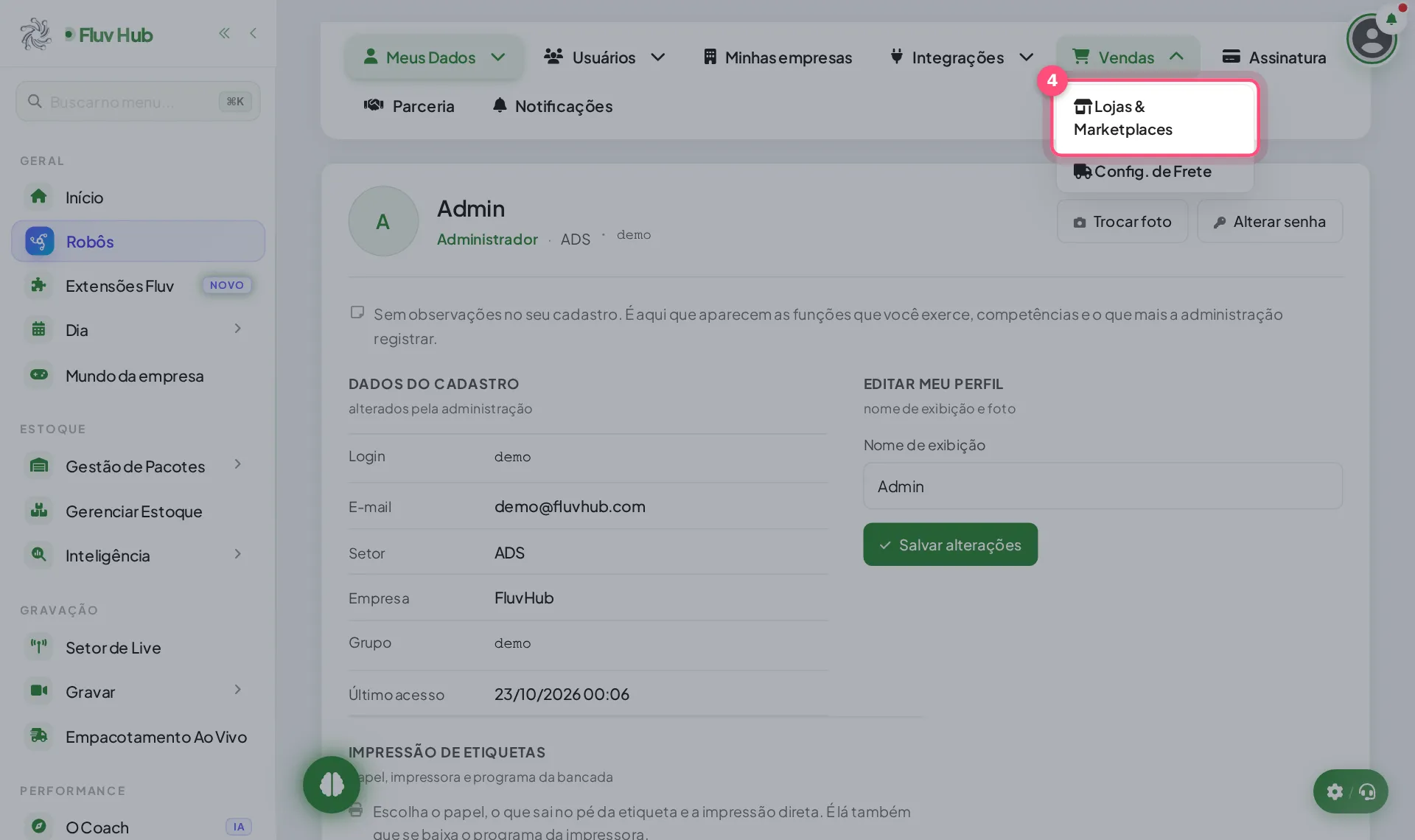This screenshot has width=1415, height=840.
Task: Open Lojas & Marketplaces menu entry
Action: 1155,118
